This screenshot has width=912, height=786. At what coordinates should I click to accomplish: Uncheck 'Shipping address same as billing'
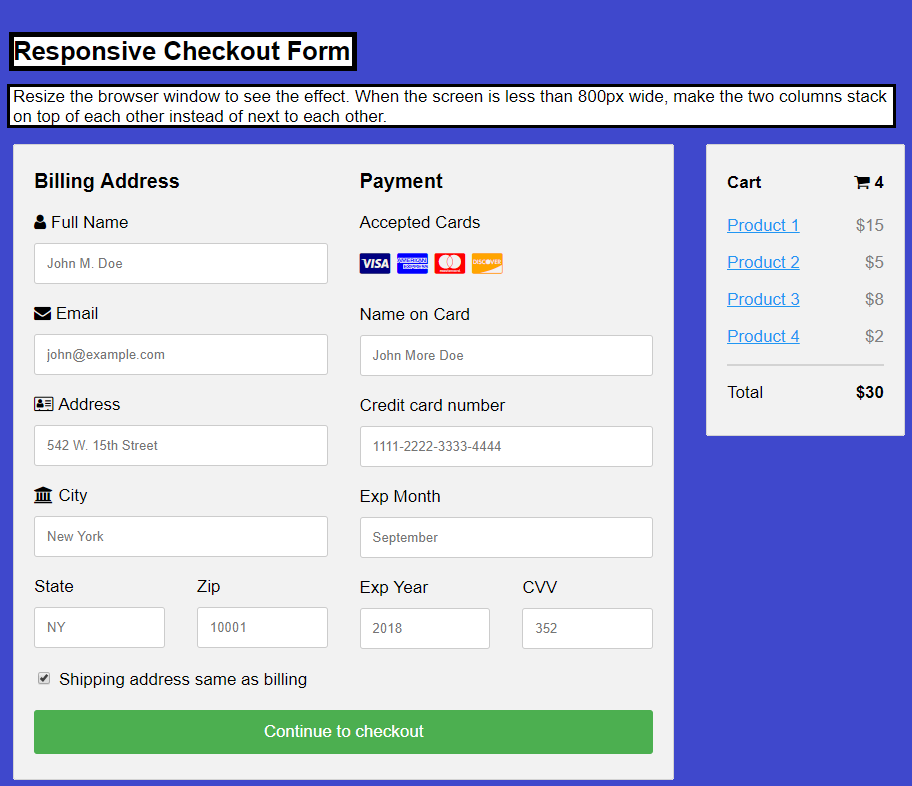44,678
